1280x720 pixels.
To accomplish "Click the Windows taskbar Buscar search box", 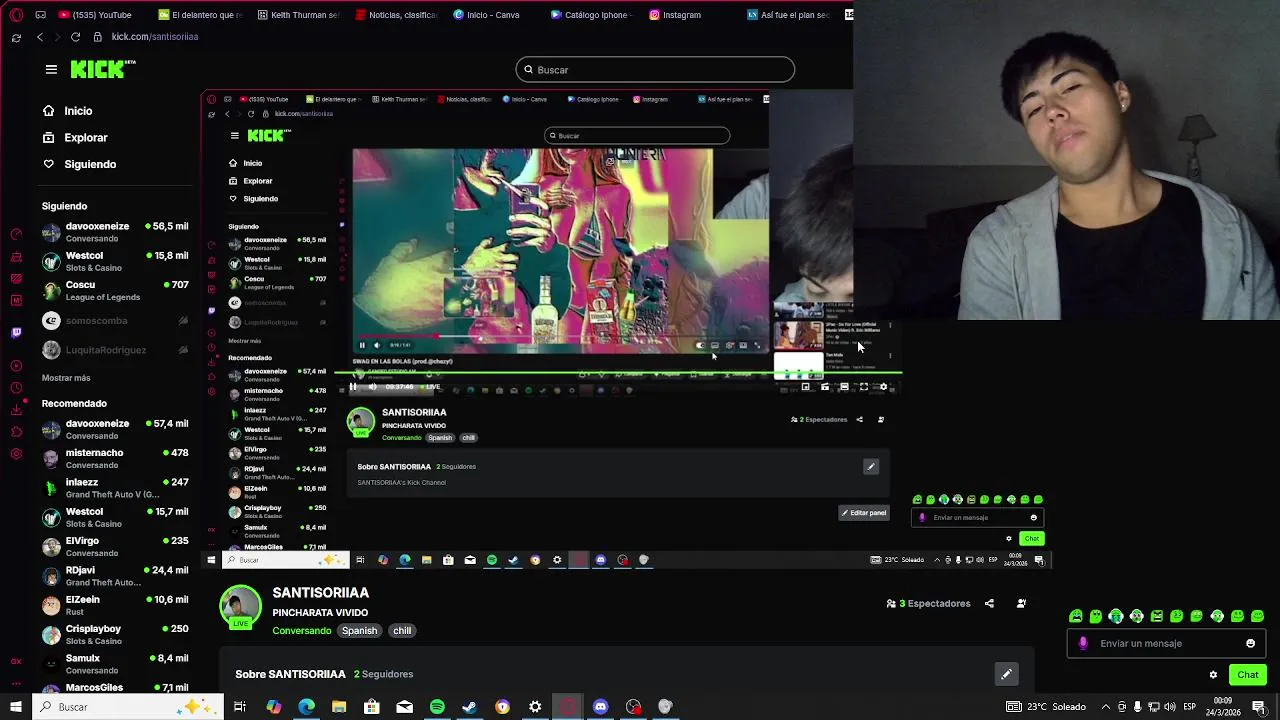I will (x=128, y=707).
